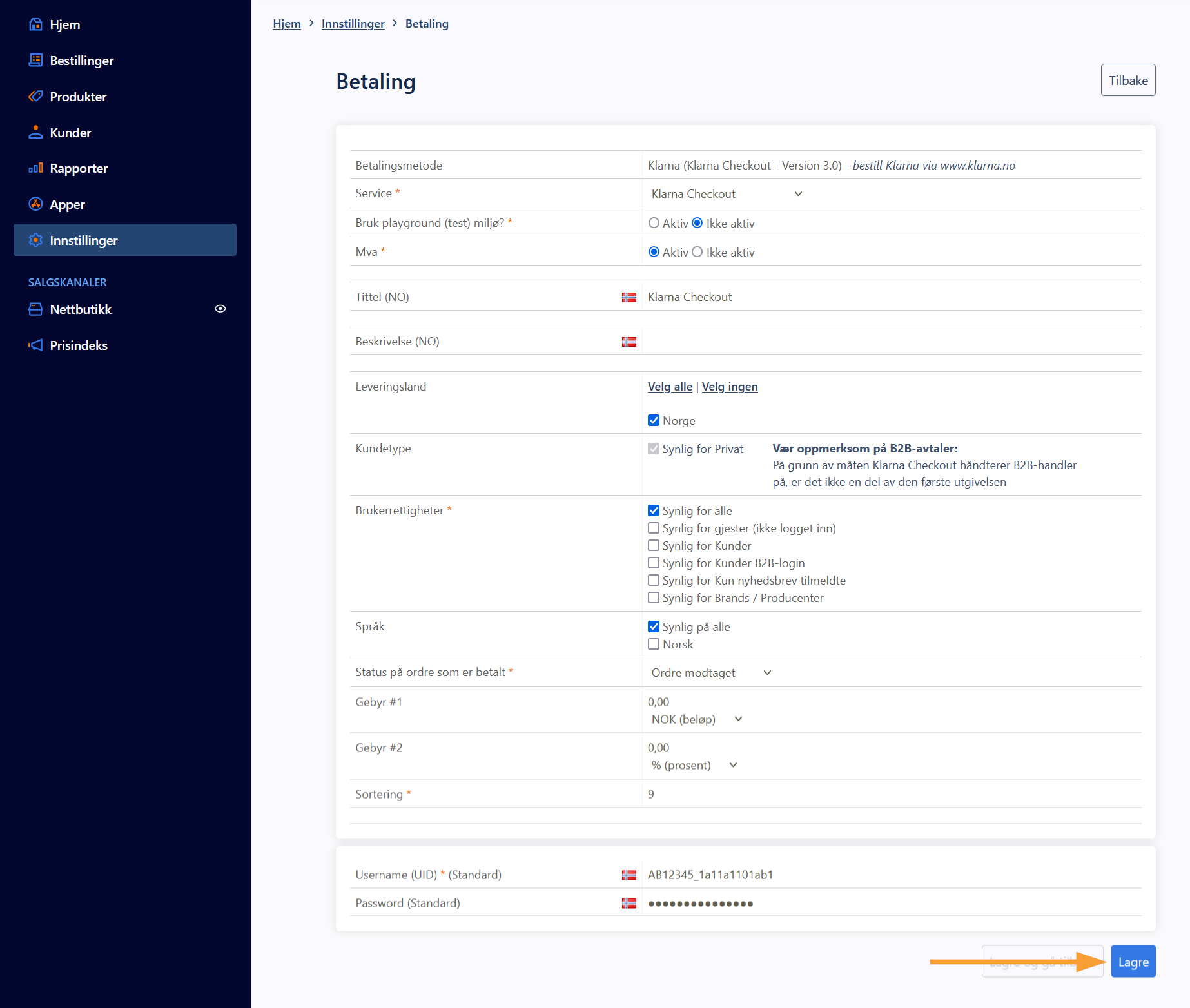
Task: Select Aktiv radio for Mva
Action: [x=654, y=252]
